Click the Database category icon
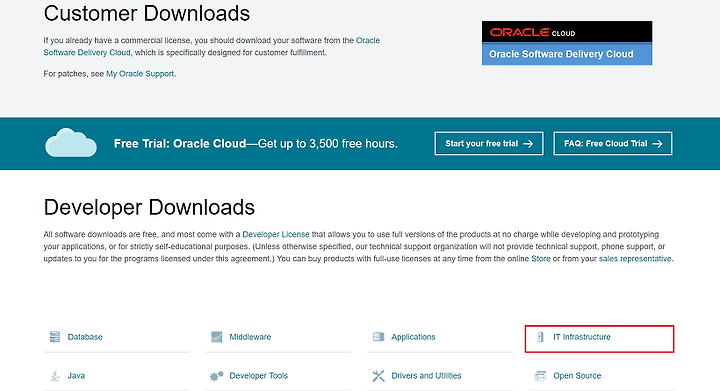 pos(55,337)
